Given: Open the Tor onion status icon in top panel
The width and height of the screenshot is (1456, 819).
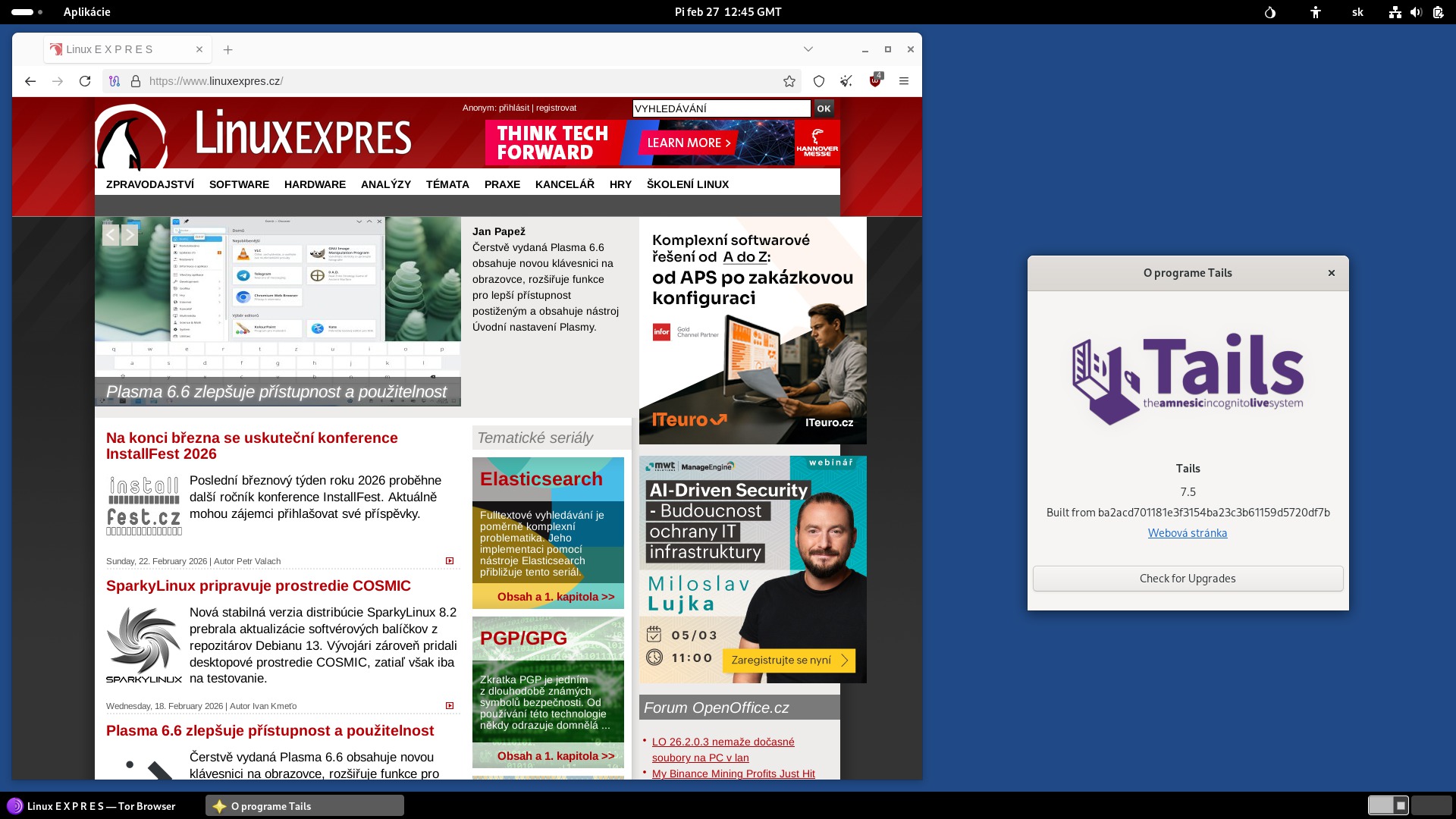Looking at the screenshot, I should (1270, 12).
